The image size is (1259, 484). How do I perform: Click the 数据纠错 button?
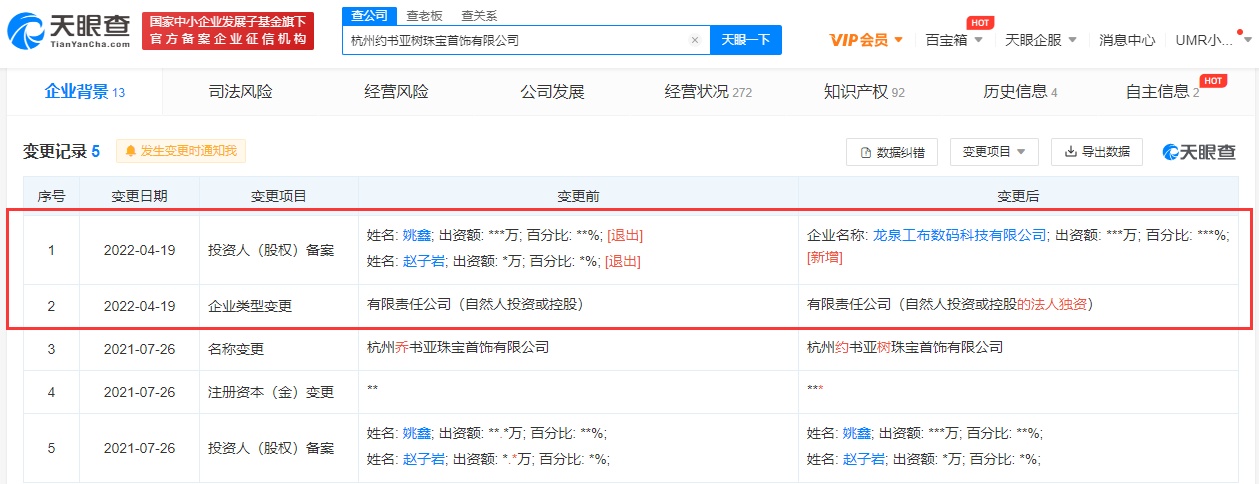coord(892,152)
